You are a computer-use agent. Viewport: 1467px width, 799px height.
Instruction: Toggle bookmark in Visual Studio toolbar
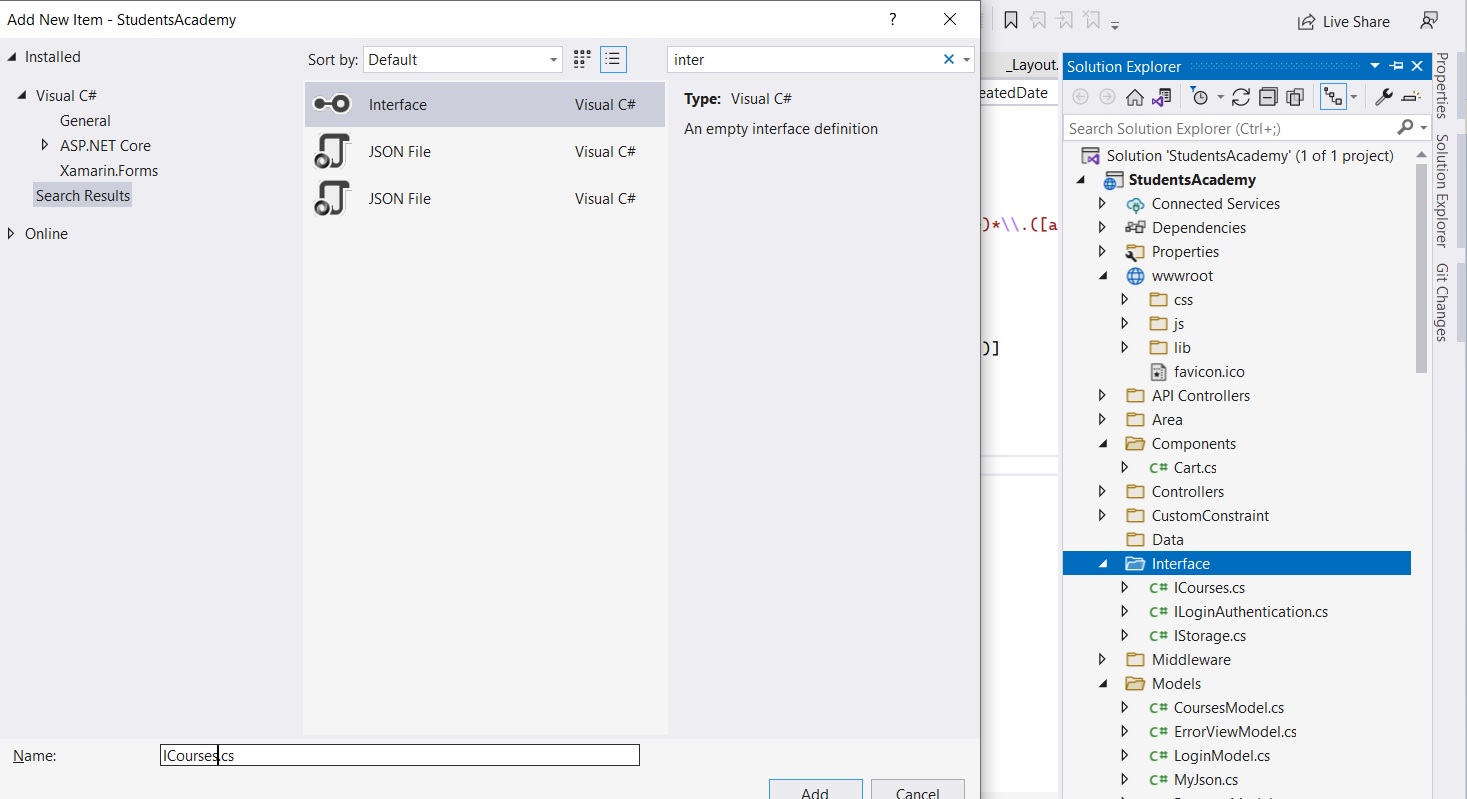coord(1011,21)
